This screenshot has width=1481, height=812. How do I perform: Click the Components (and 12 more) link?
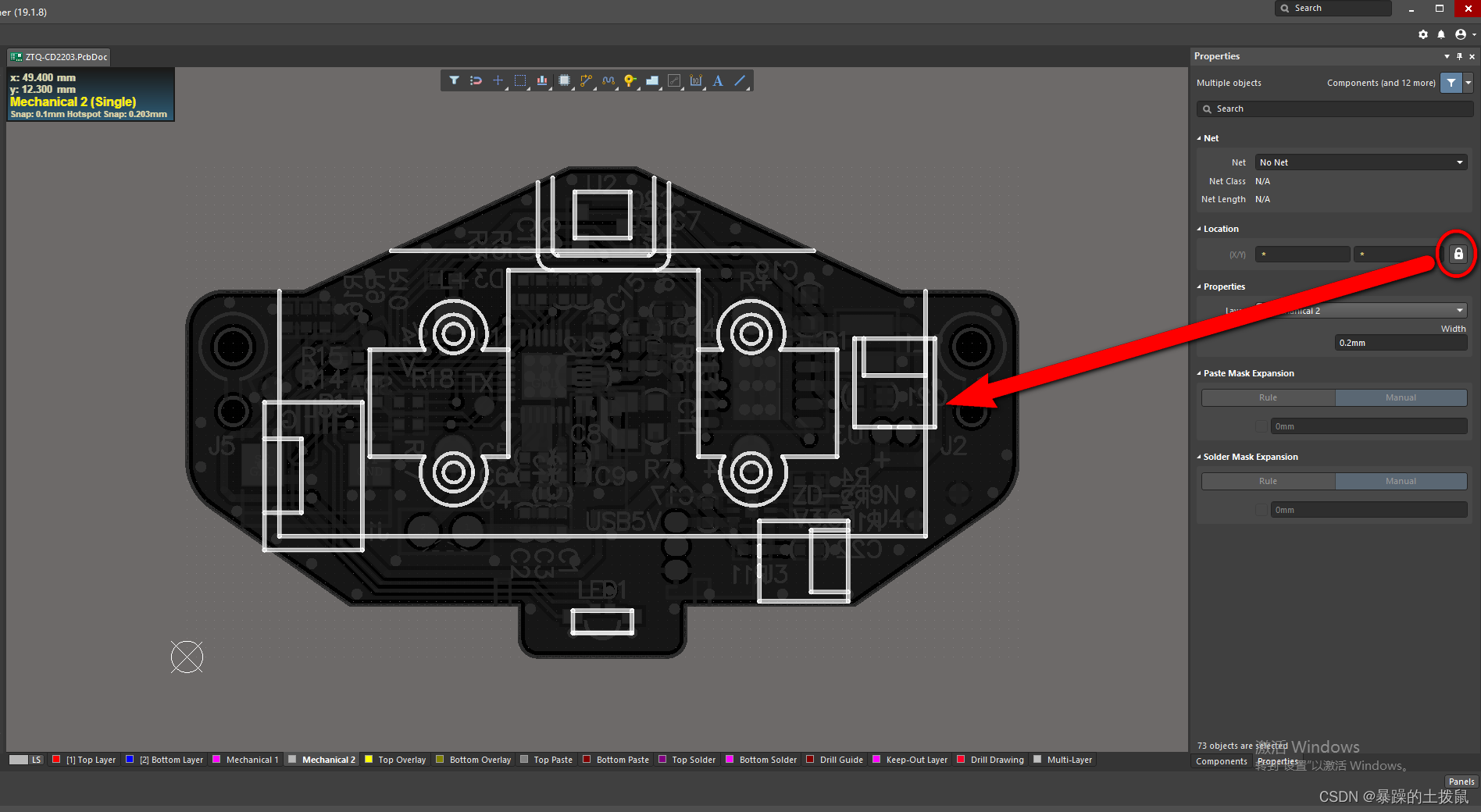(1381, 83)
